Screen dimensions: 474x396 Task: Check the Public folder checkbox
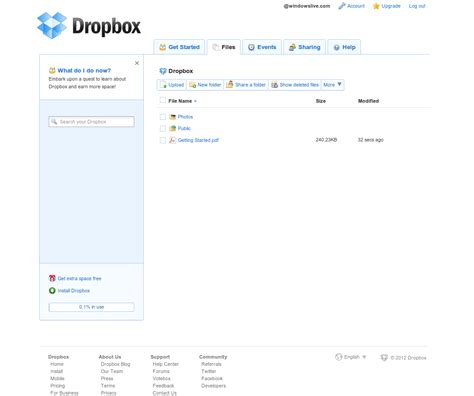point(163,128)
